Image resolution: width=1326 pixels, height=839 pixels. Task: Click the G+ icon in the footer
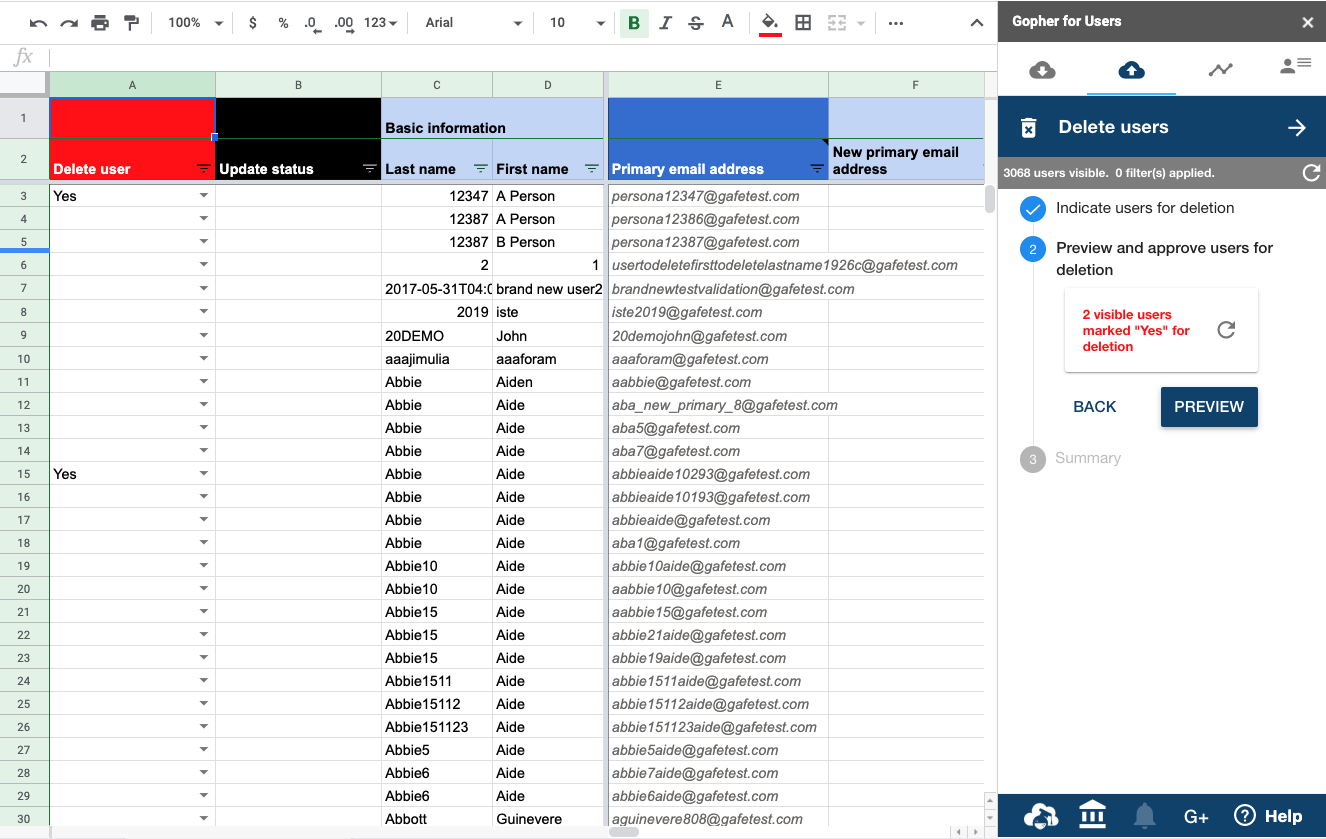[1196, 816]
